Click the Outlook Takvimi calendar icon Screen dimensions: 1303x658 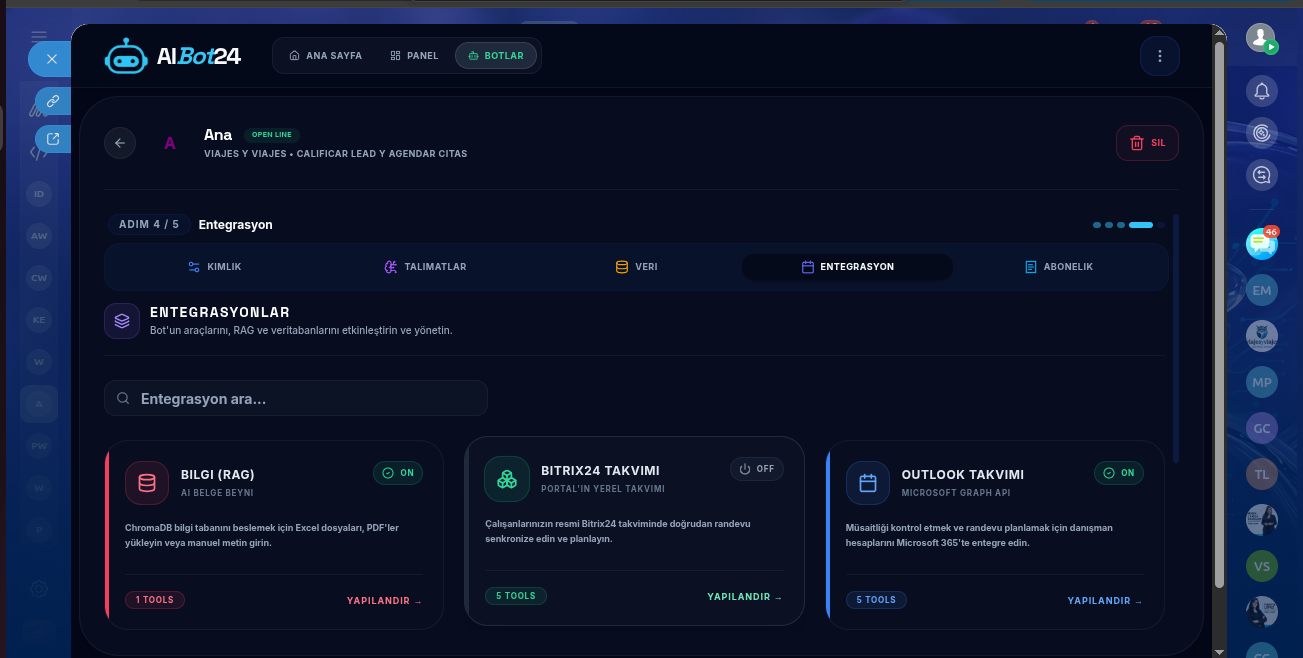point(868,483)
